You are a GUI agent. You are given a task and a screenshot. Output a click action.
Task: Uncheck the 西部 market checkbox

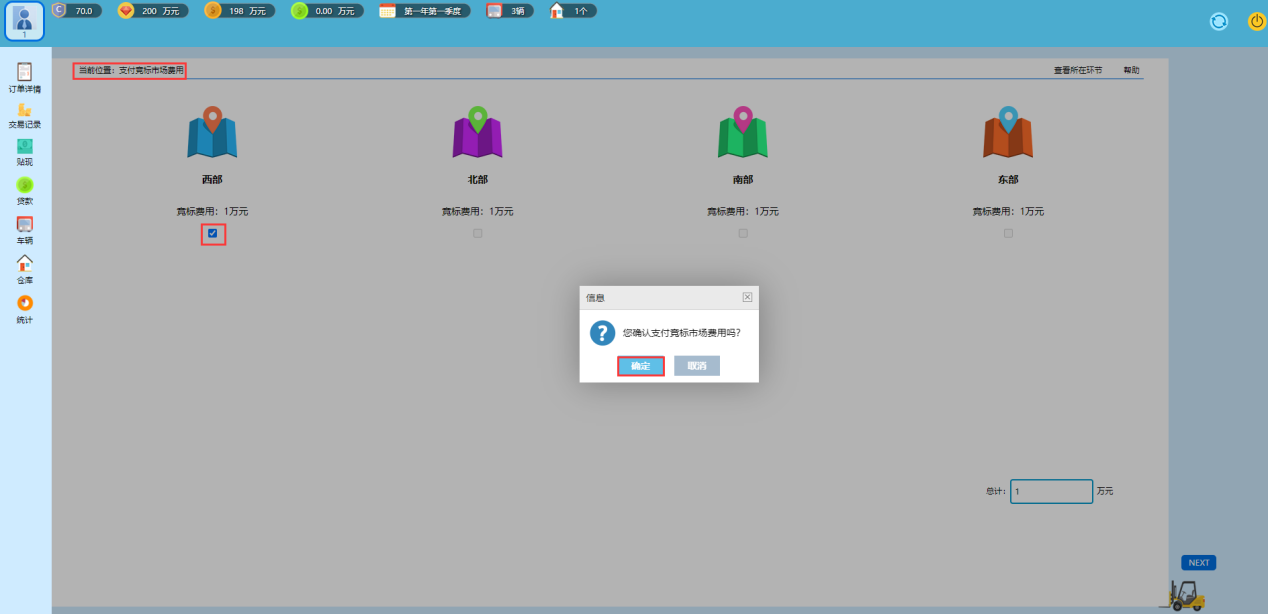212,234
